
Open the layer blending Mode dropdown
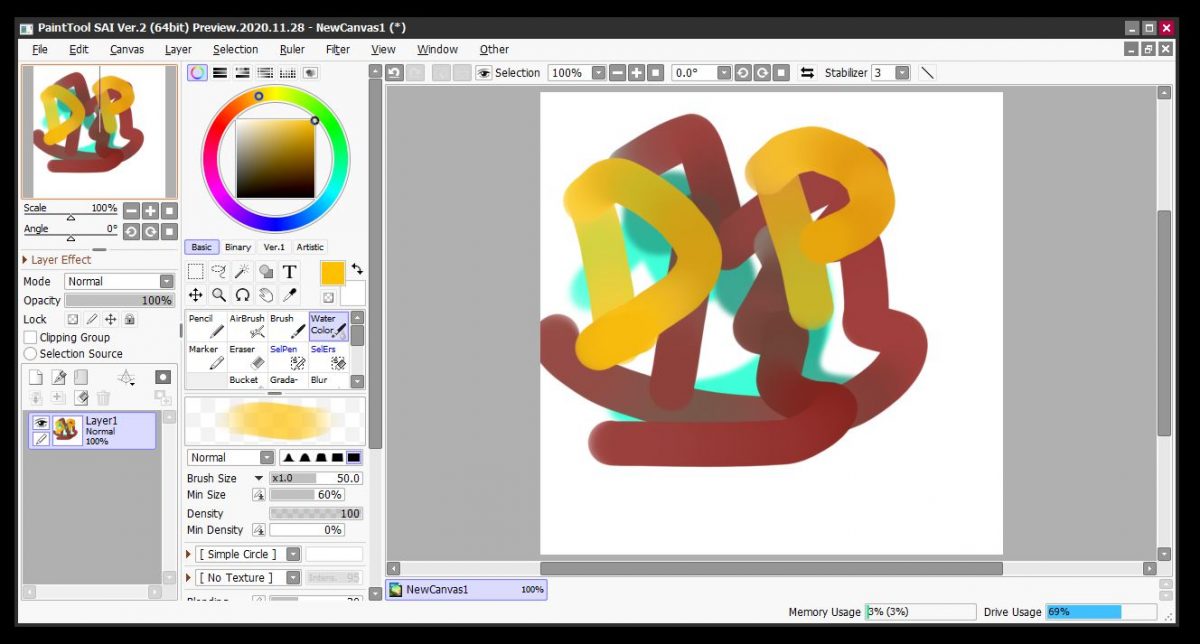point(166,282)
